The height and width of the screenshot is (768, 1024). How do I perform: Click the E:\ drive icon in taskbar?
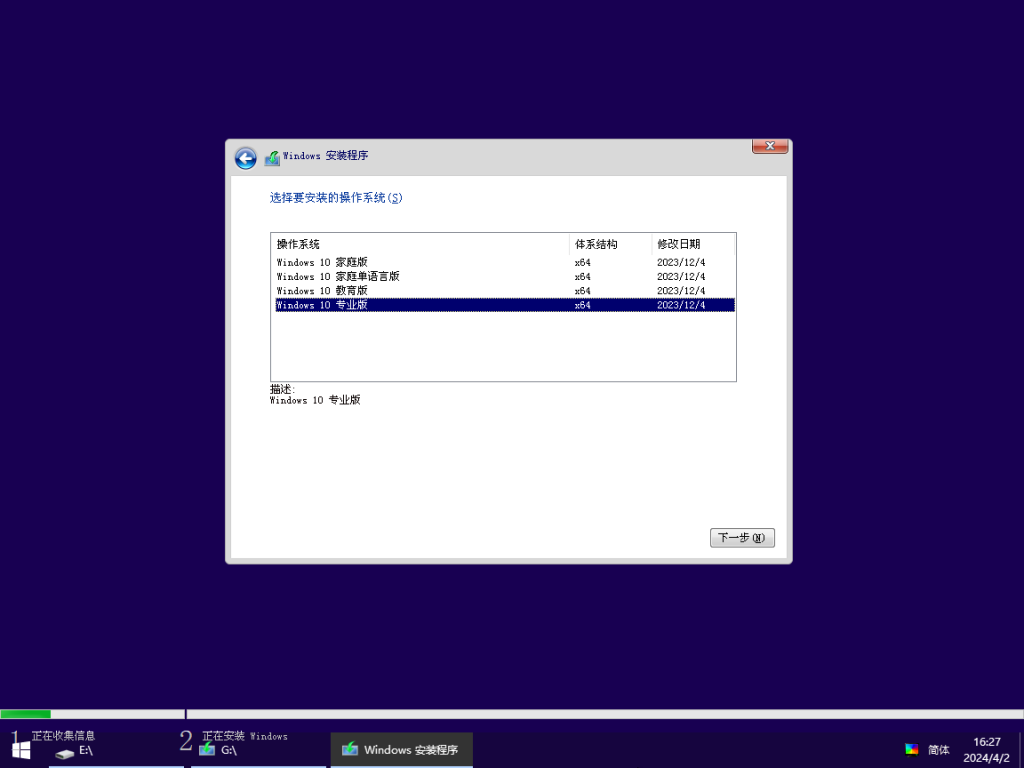(x=65, y=752)
